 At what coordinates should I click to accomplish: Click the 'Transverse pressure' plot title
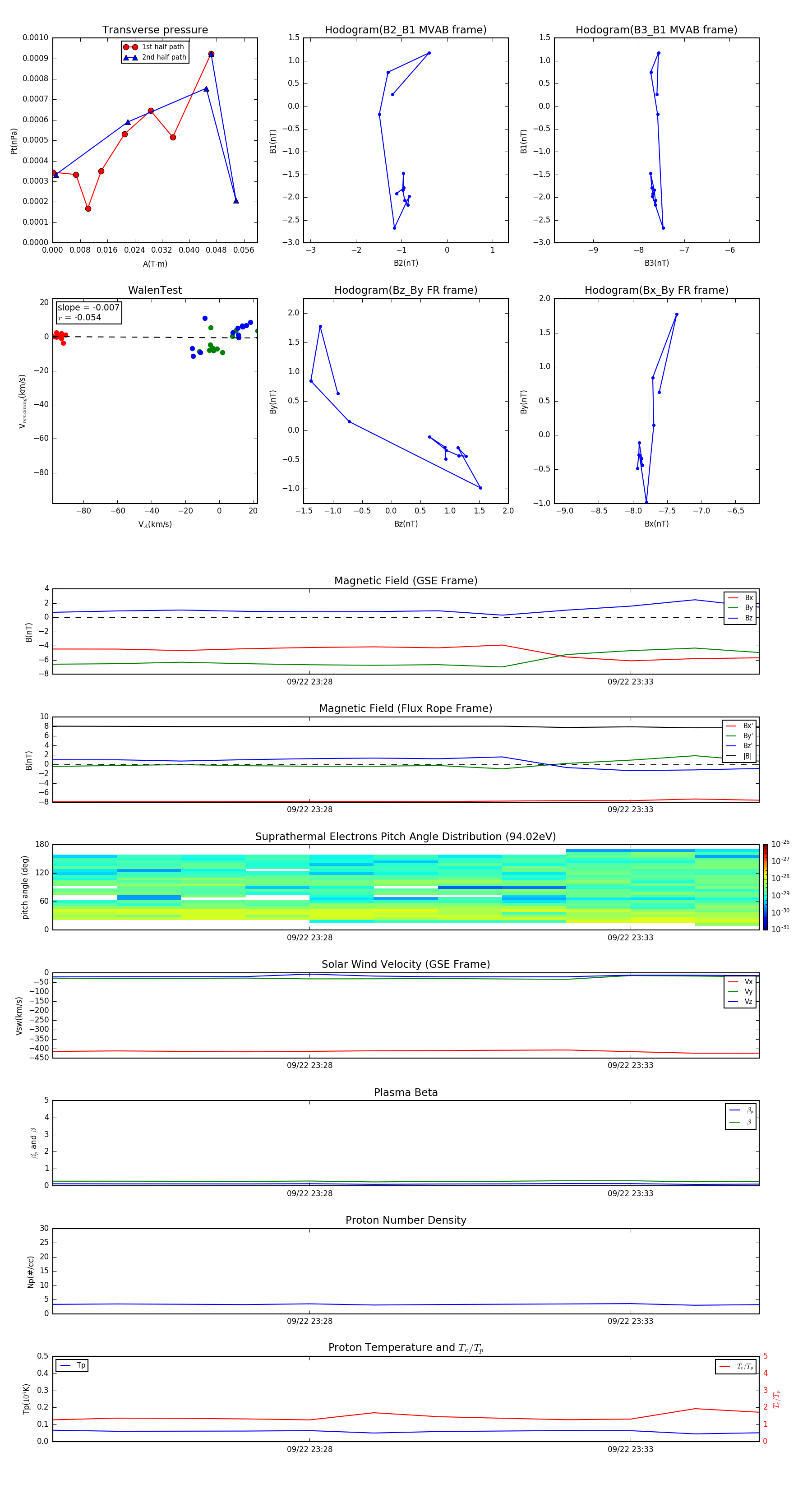155,30
